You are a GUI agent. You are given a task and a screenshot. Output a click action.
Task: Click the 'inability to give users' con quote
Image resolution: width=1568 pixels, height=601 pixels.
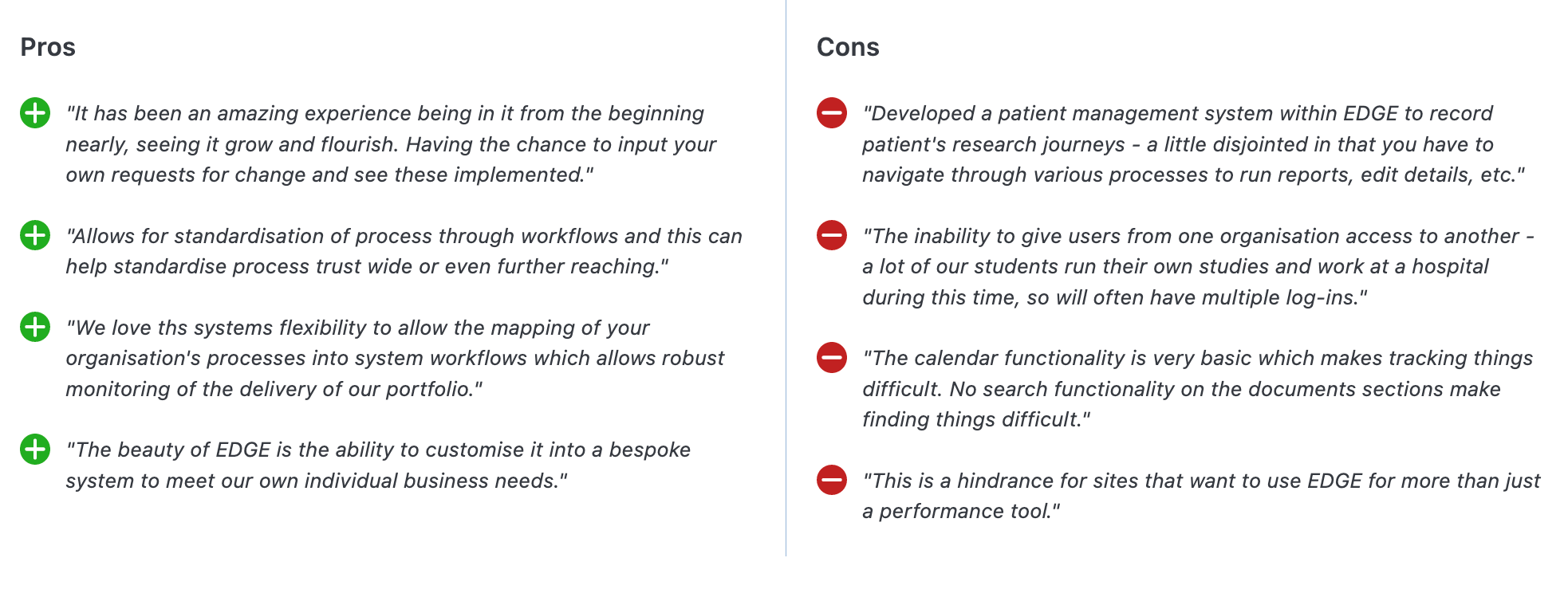pos(1198,266)
